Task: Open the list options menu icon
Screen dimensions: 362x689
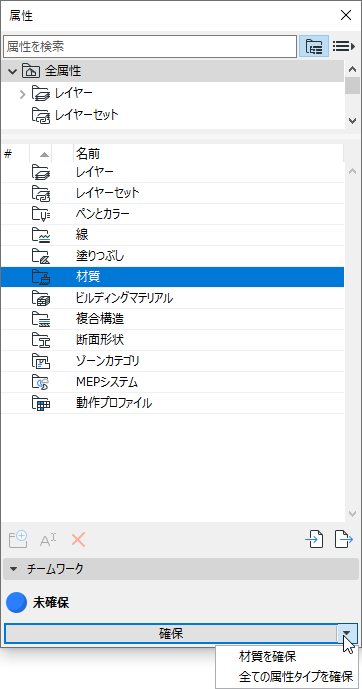Action: pyautogui.click(x=344, y=46)
